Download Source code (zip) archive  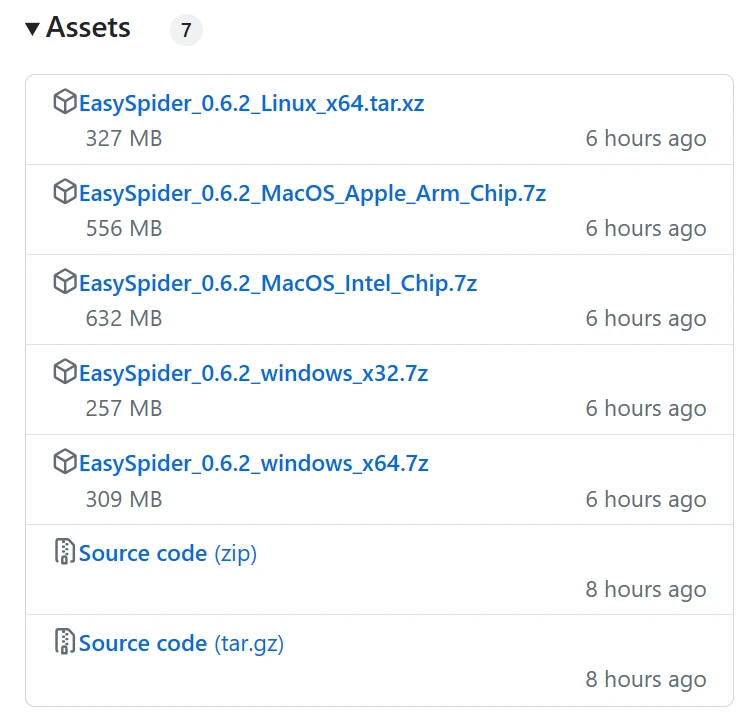(x=168, y=553)
